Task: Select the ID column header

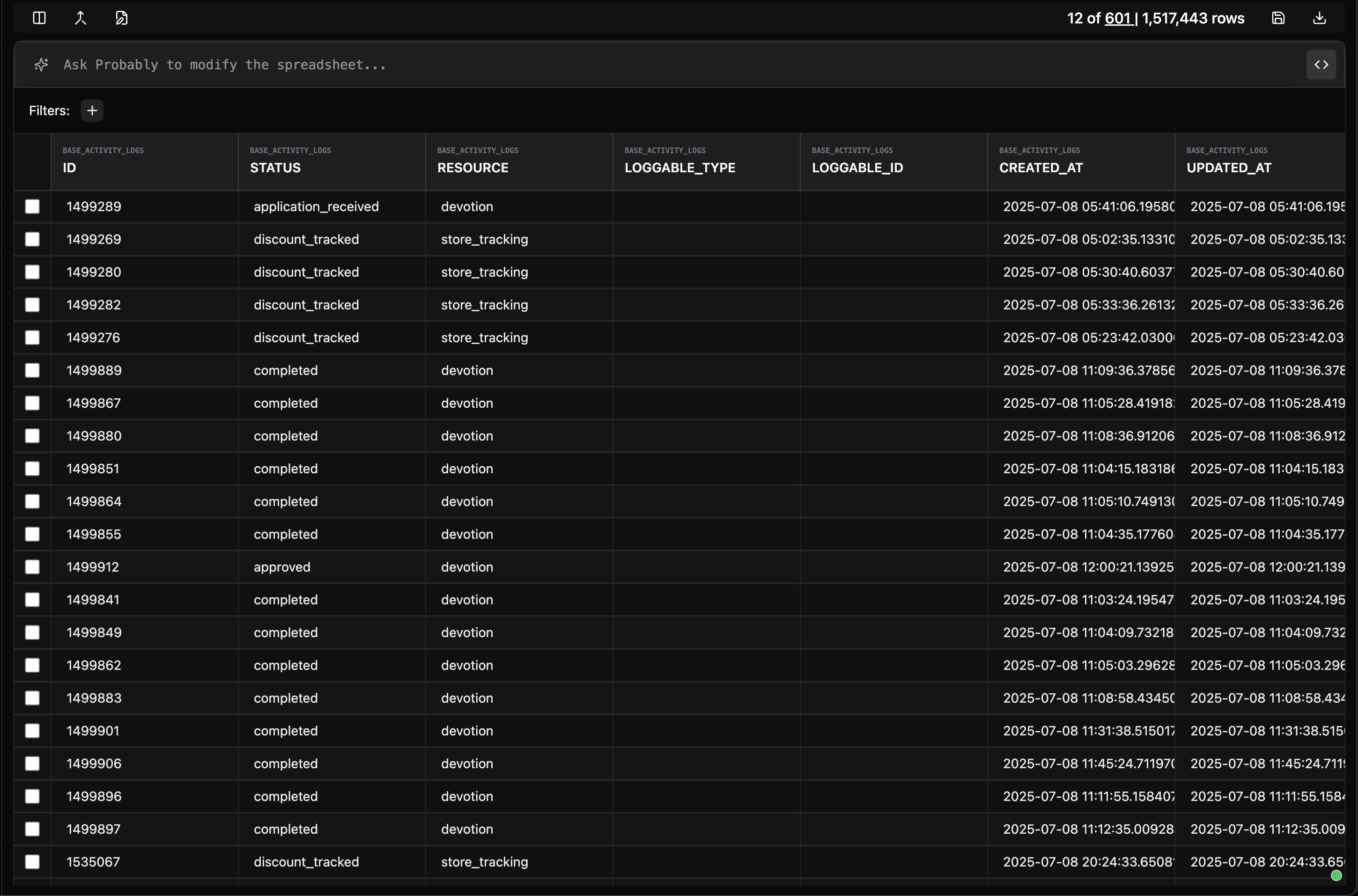Action: pos(69,168)
